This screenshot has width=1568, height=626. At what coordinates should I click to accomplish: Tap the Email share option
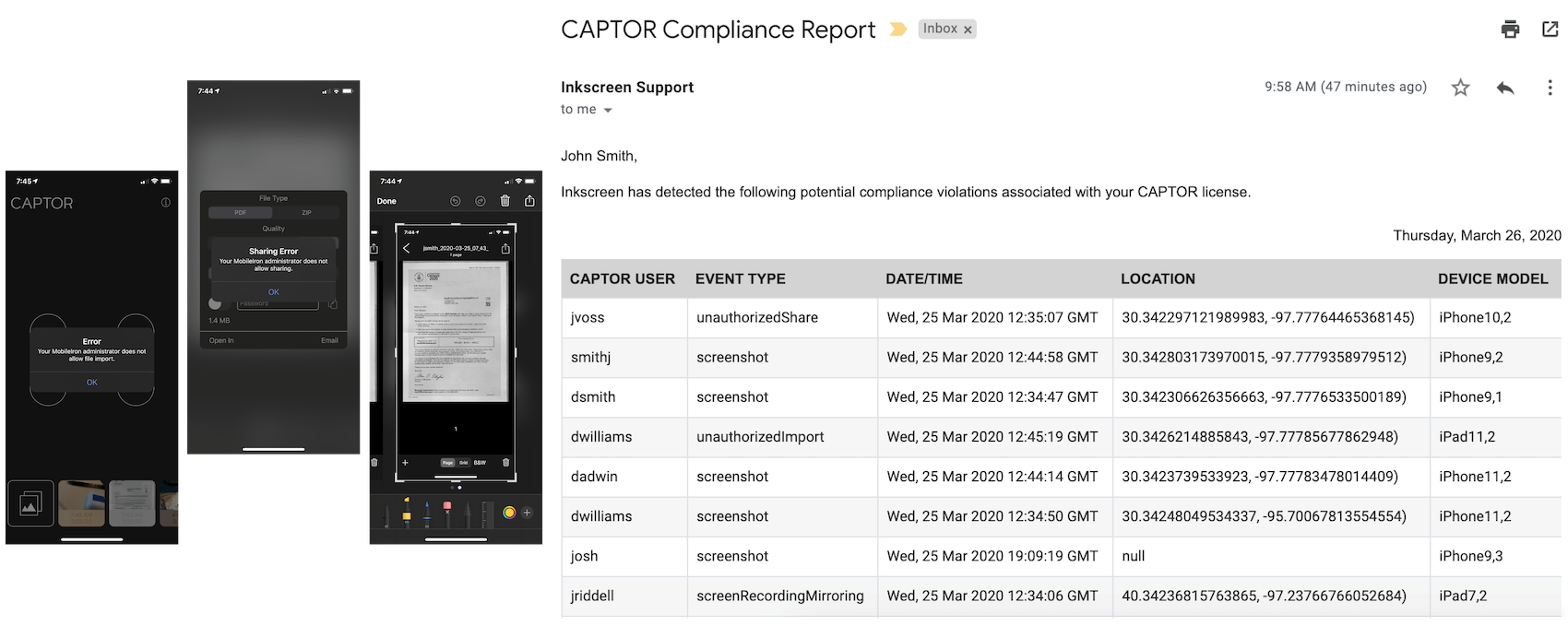click(329, 340)
